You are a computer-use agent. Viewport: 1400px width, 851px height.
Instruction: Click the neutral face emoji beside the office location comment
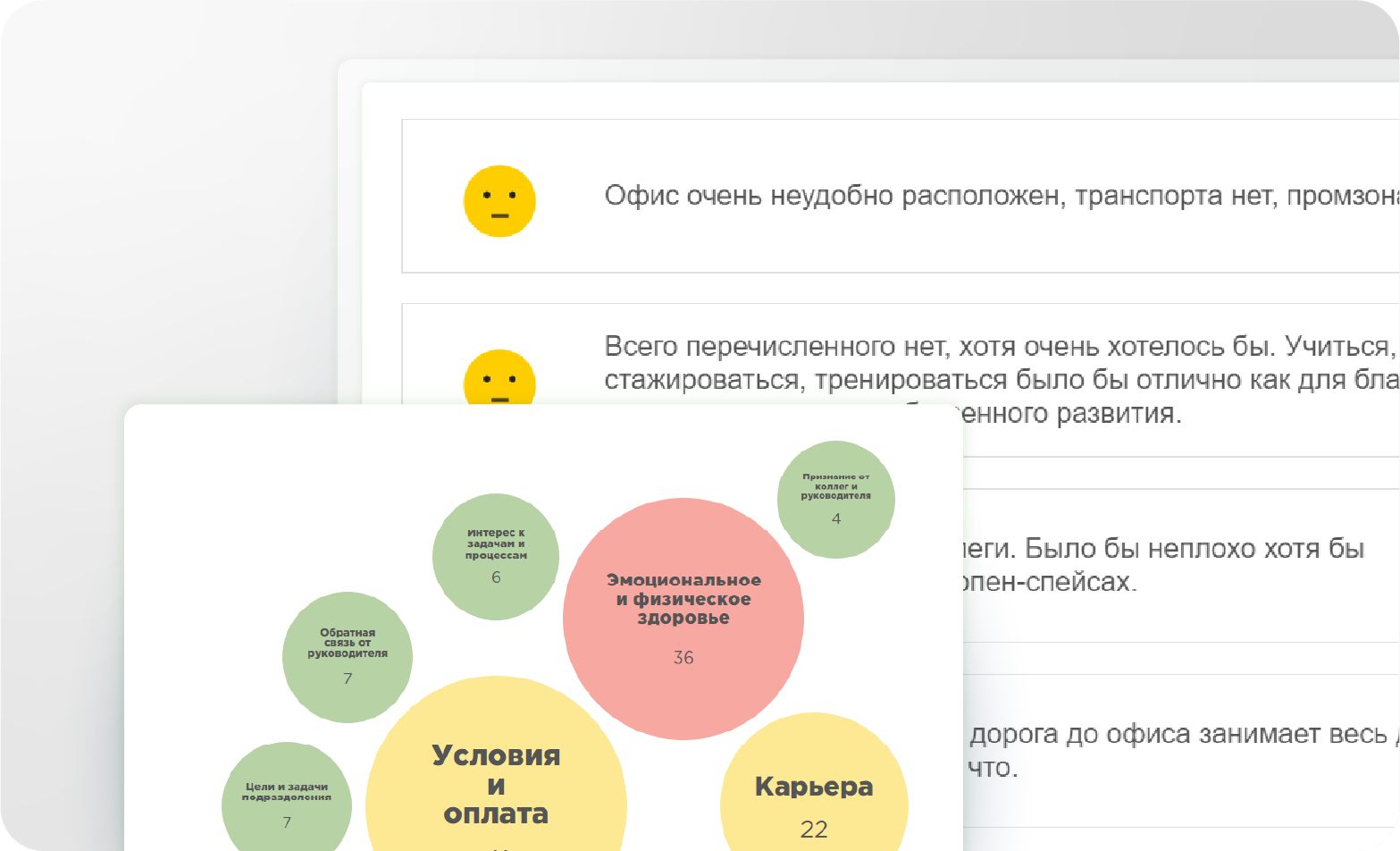coord(498,200)
